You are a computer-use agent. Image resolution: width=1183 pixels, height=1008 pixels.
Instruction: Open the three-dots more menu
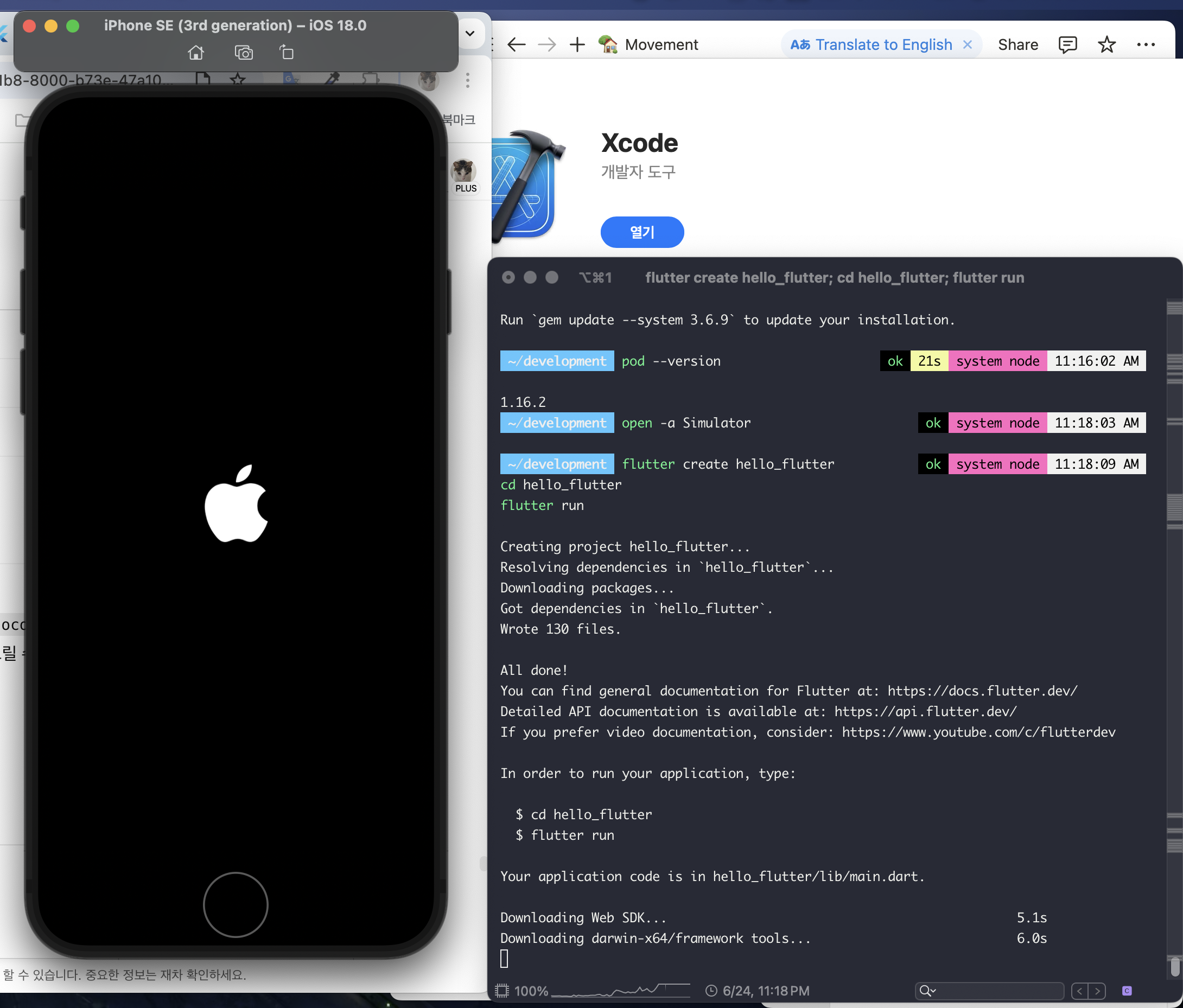(x=1146, y=44)
